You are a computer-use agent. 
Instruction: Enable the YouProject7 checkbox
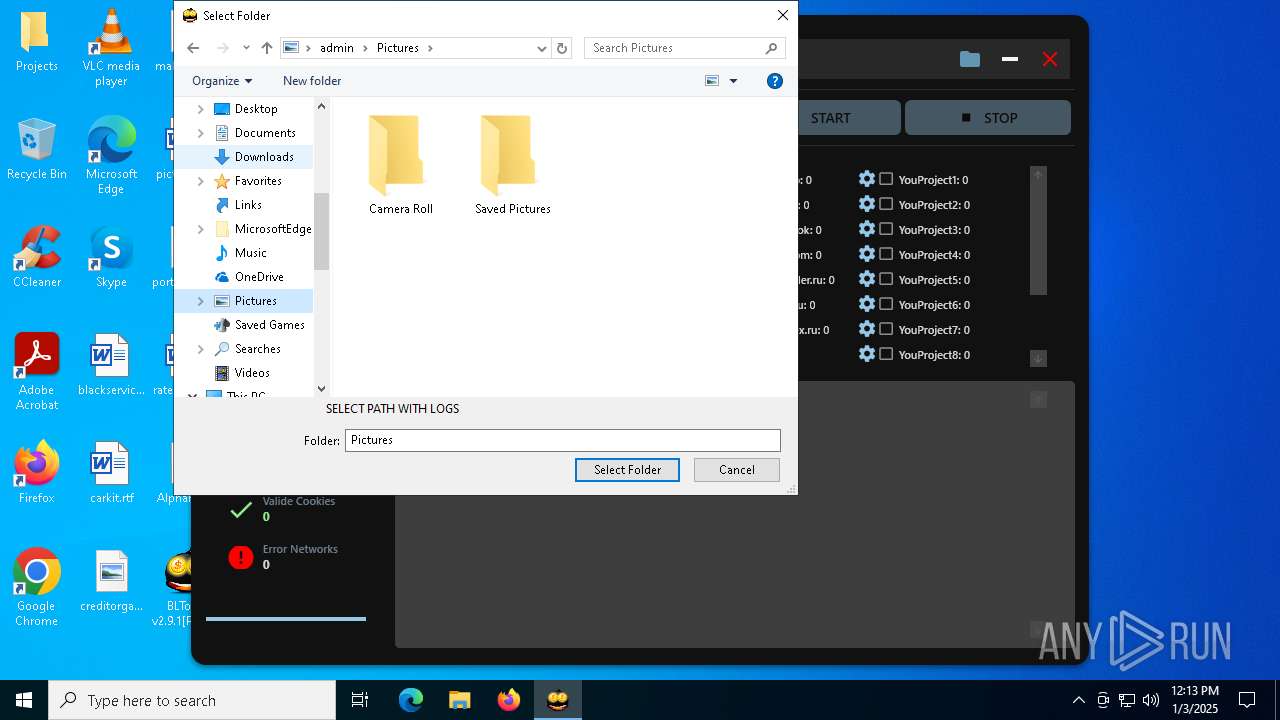[886, 329]
